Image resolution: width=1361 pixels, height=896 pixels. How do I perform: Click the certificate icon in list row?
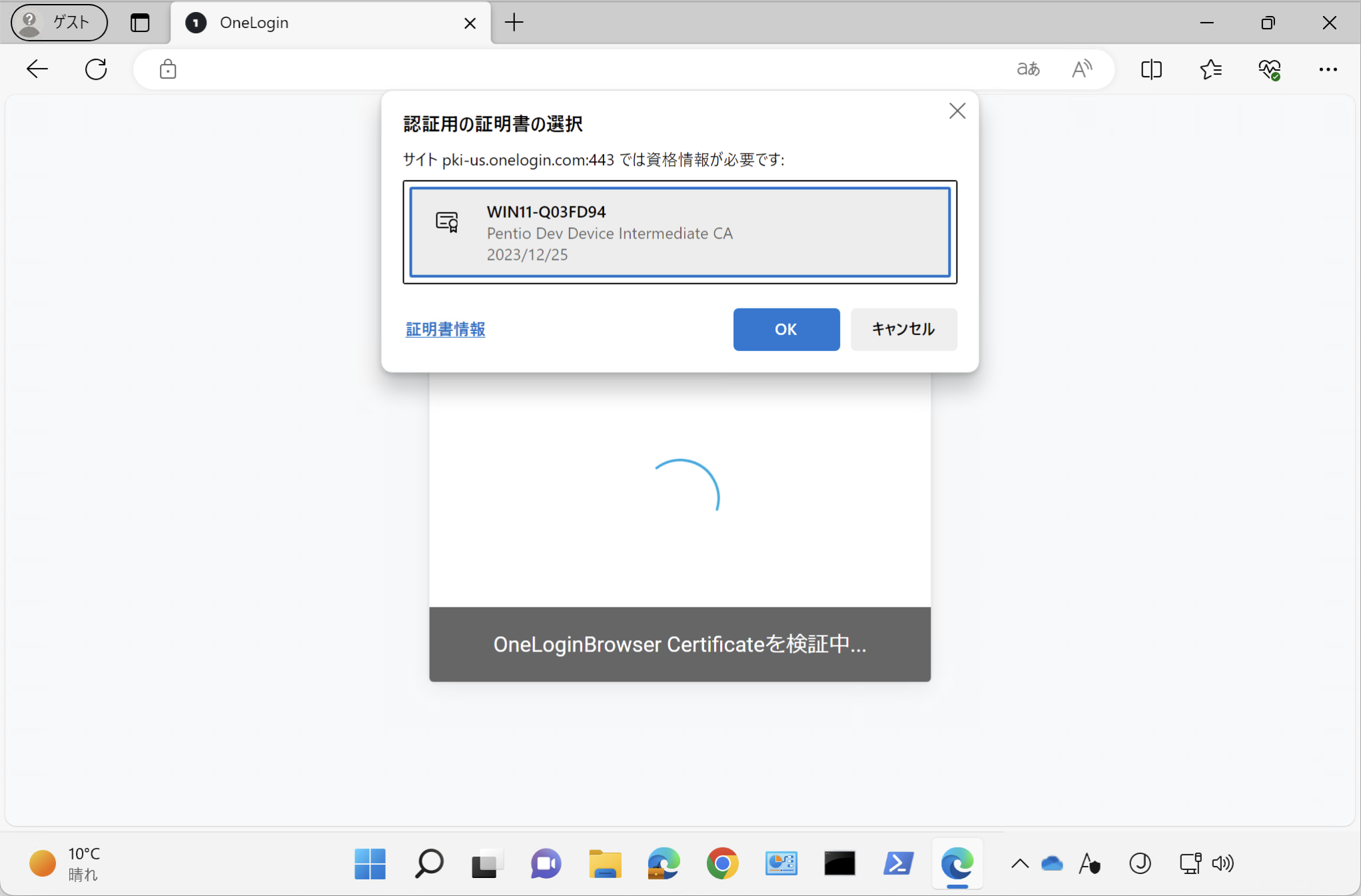coord(447,222)
